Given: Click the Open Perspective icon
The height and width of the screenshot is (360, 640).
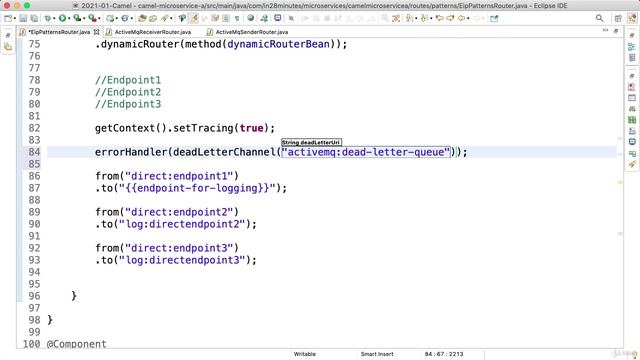Looking at the screenshot, I should pos(618,18).
